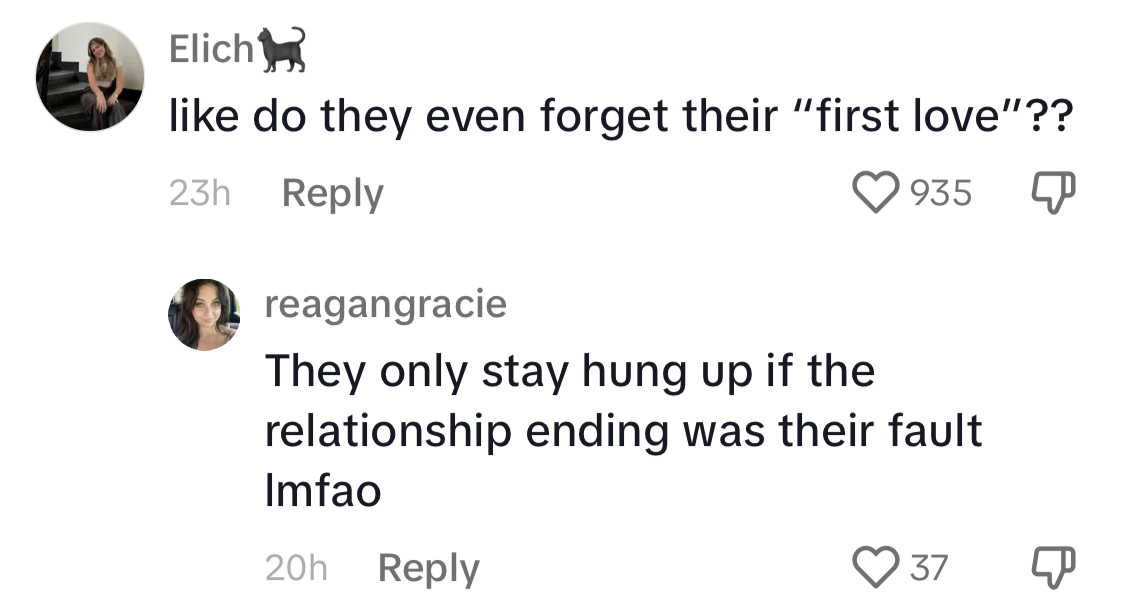
Task: Open Elich's profile picture
Action: click(x=90, y=77)
